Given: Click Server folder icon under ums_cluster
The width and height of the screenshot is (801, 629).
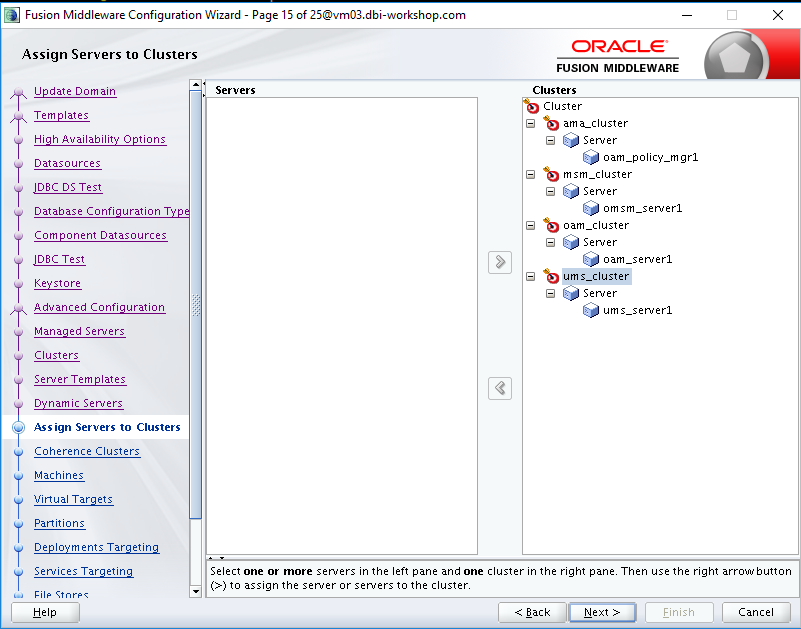Looking at the screenshot, I should click(x=571, y=293).
